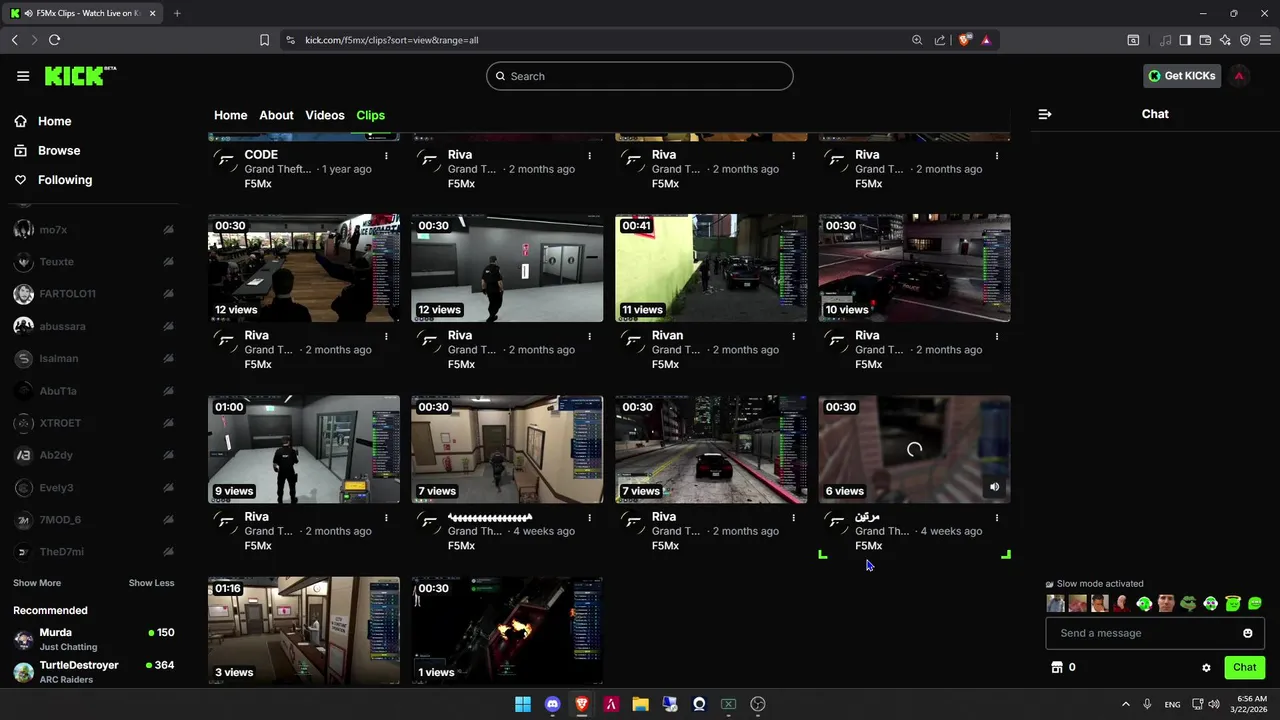Click the share icon in address bar
This screenshot has width=1280, height=720.
940,40
